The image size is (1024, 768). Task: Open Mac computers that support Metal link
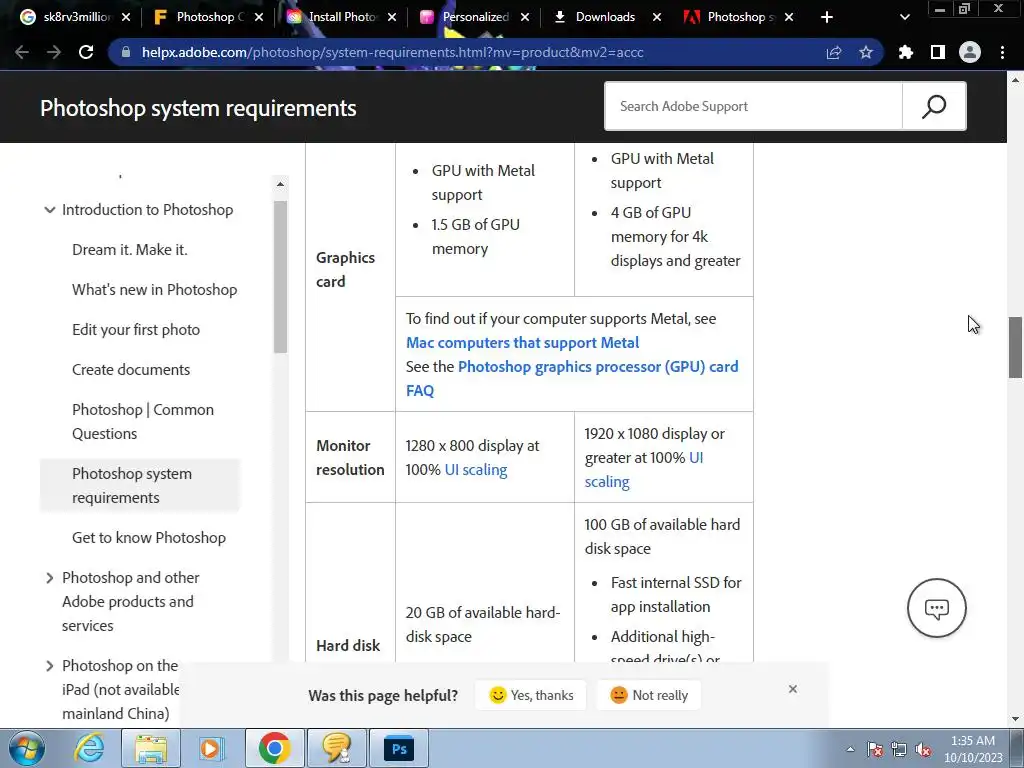(522, 342)
